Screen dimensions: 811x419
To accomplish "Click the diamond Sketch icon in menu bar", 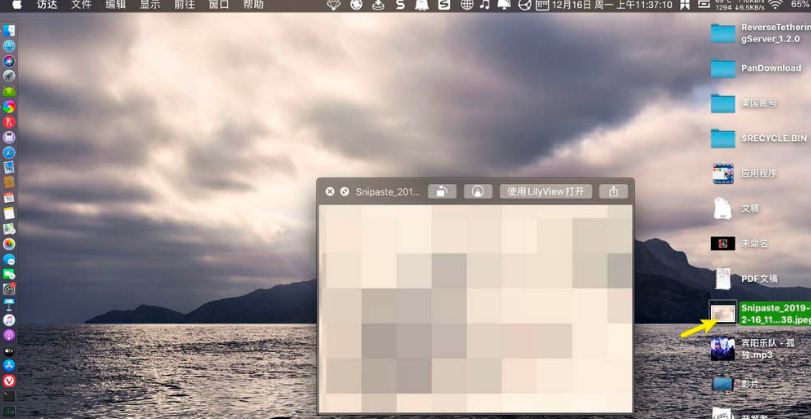I will coord(334,5).
